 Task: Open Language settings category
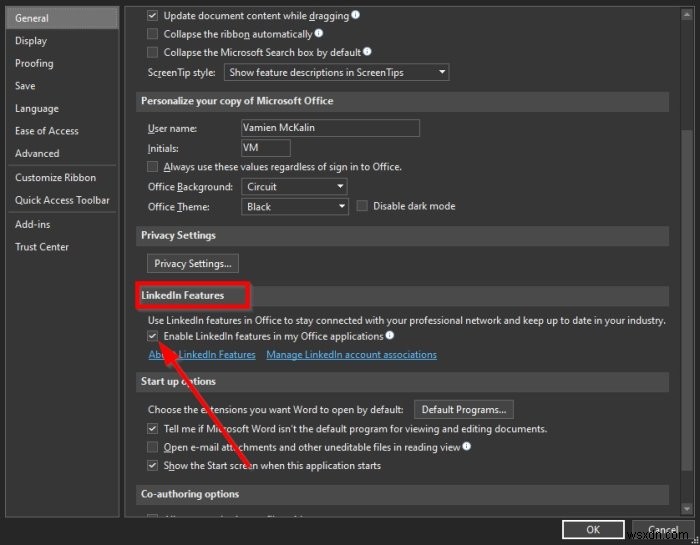62,108
